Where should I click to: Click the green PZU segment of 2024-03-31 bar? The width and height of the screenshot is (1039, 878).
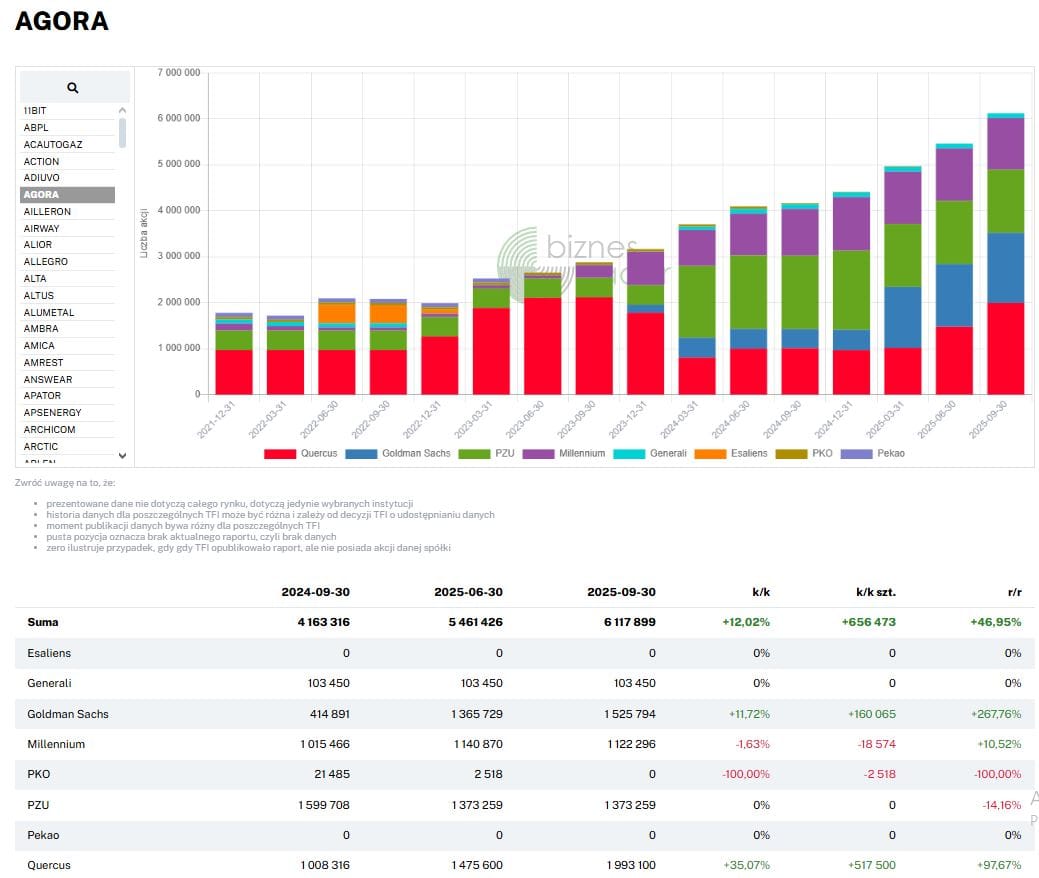coord(697,301)
